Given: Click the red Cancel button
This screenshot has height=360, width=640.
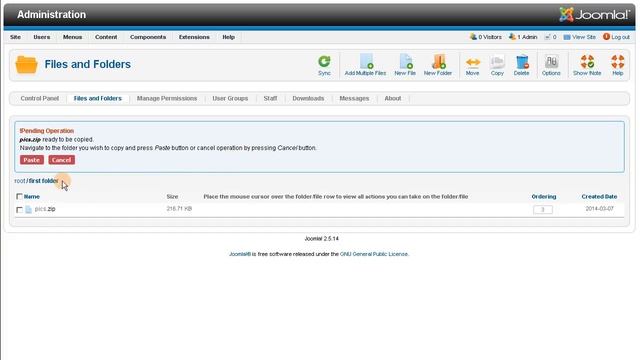Looking at the screenshot, I should click(62, 160).
